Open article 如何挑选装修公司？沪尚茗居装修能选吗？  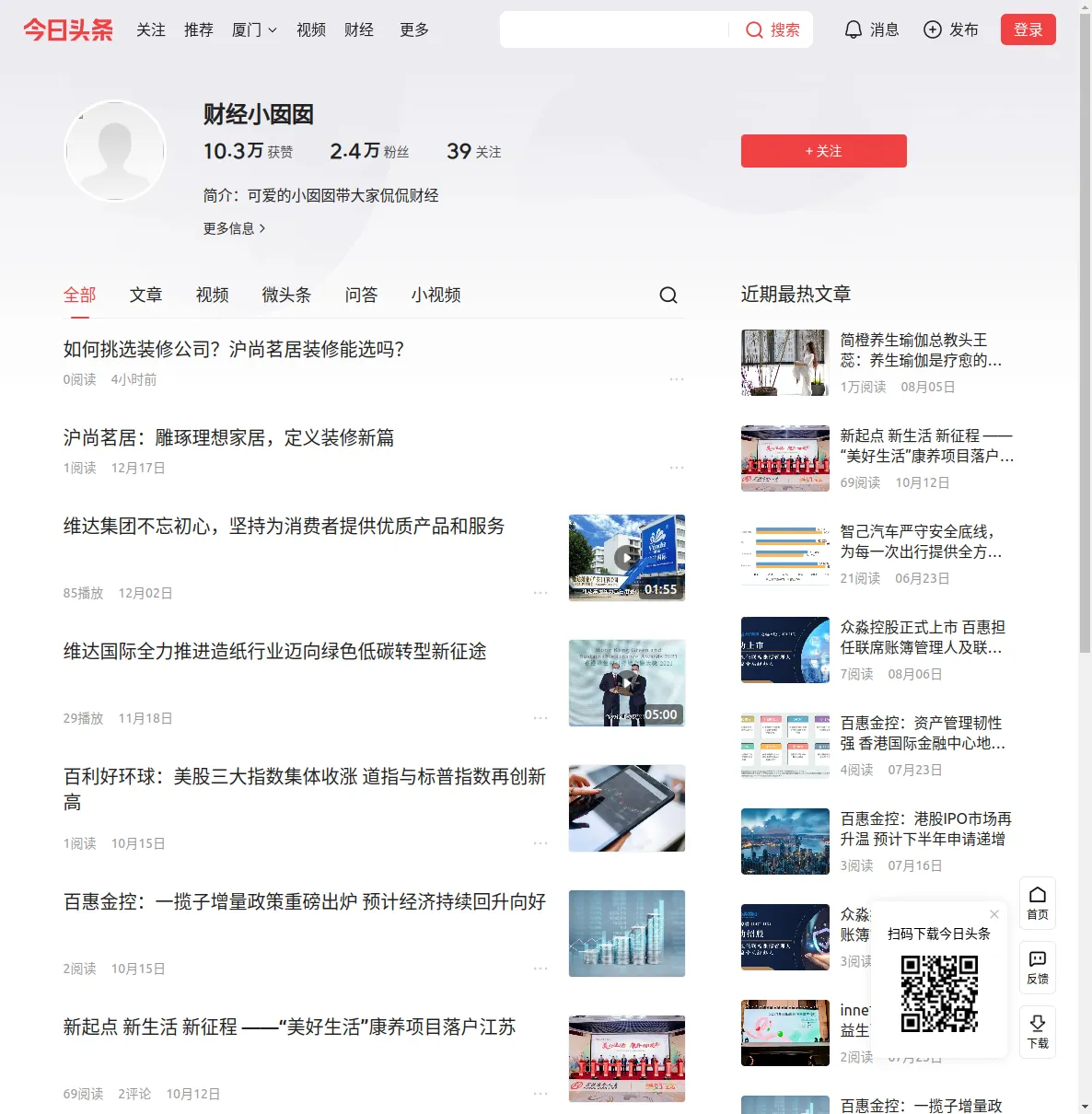tap(234, 350)
